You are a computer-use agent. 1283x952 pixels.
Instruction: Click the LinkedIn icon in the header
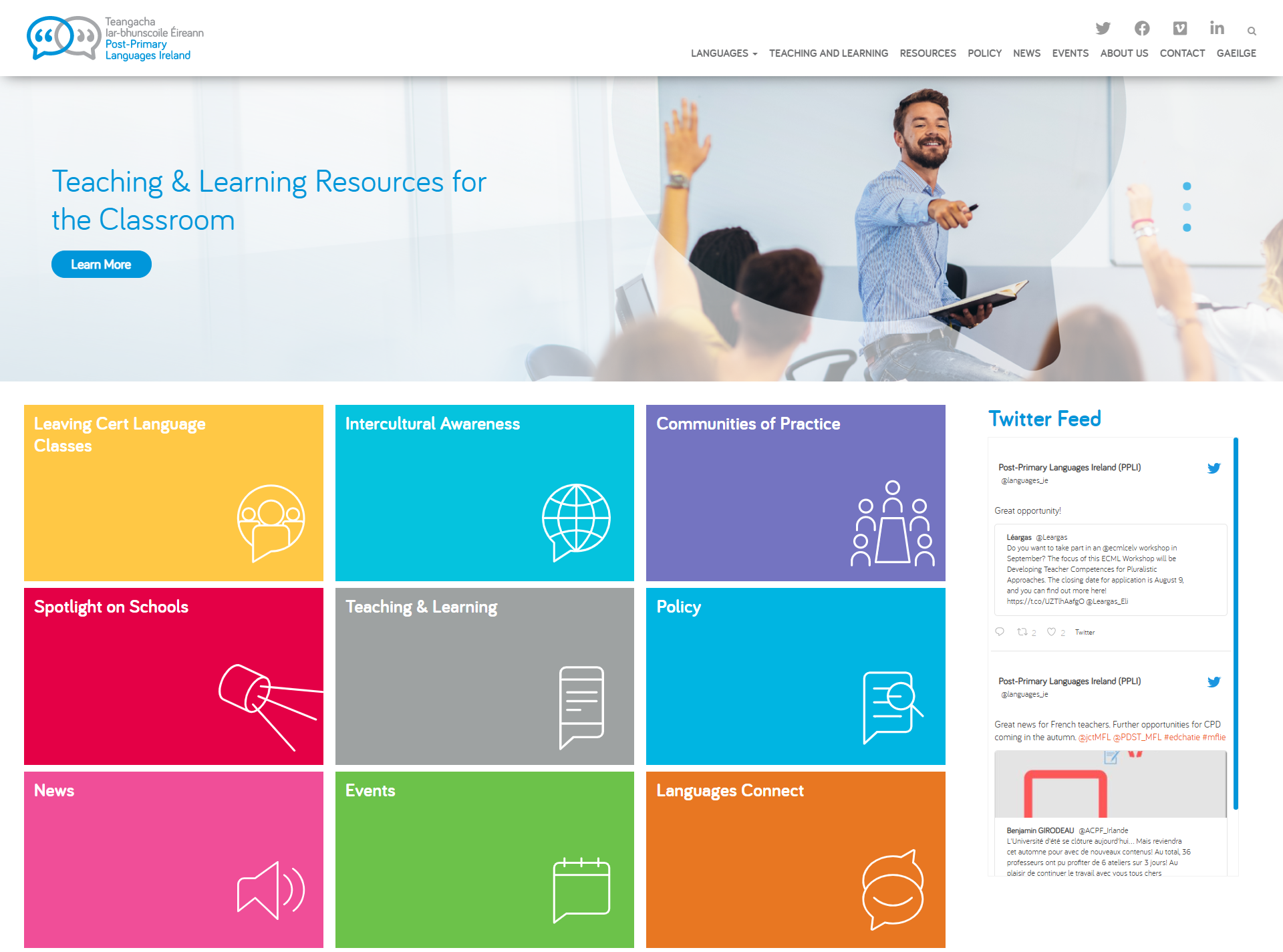(x=1217, y=28)
